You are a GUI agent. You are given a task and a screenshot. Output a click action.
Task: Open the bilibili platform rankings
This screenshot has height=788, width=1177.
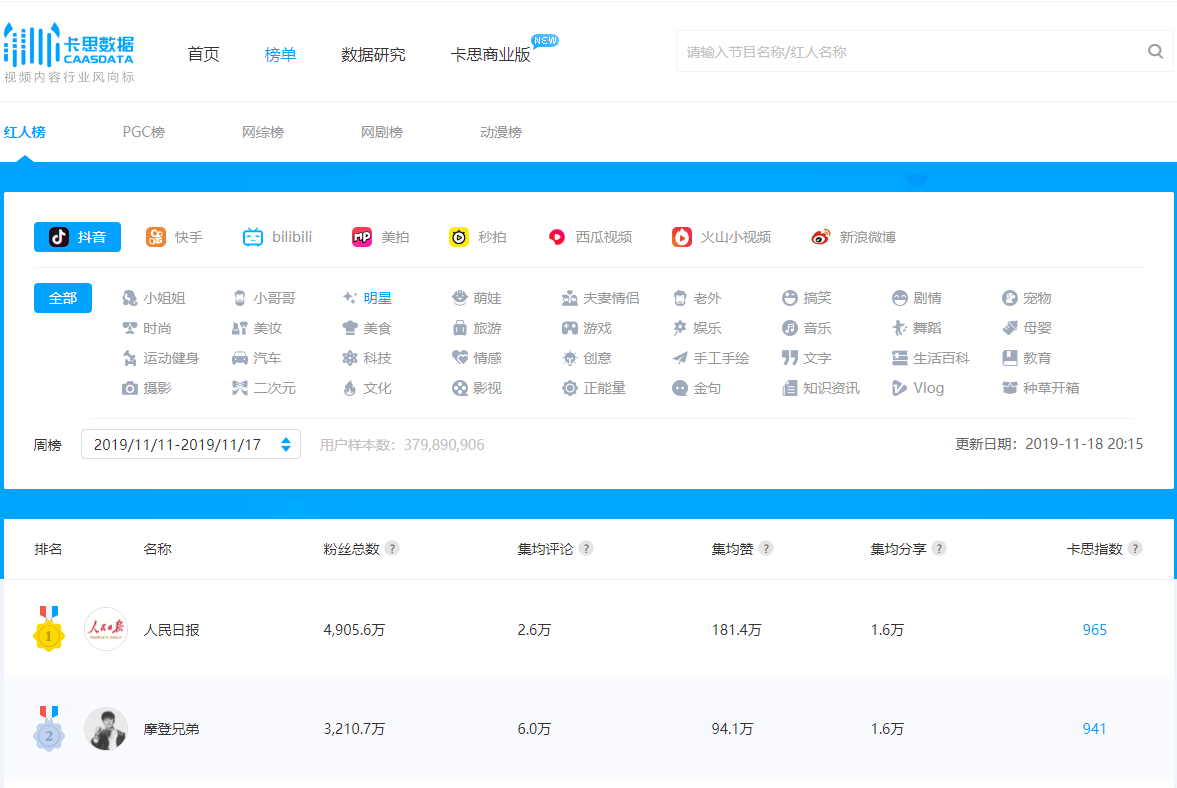coord(277,237)
